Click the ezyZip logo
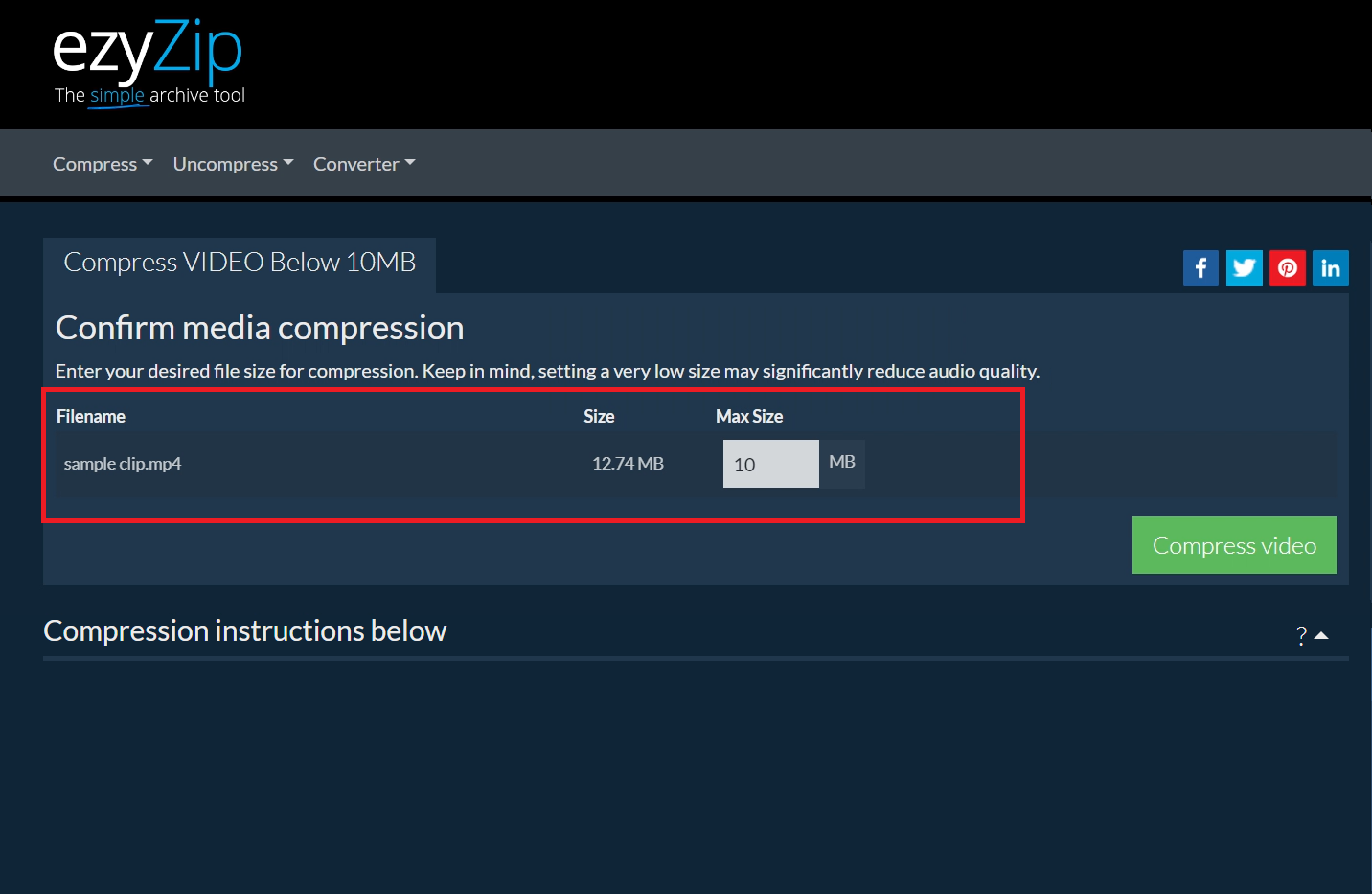Image resolution: width=1372 pixels, height=894 pixels. click(x=149, y=53)
